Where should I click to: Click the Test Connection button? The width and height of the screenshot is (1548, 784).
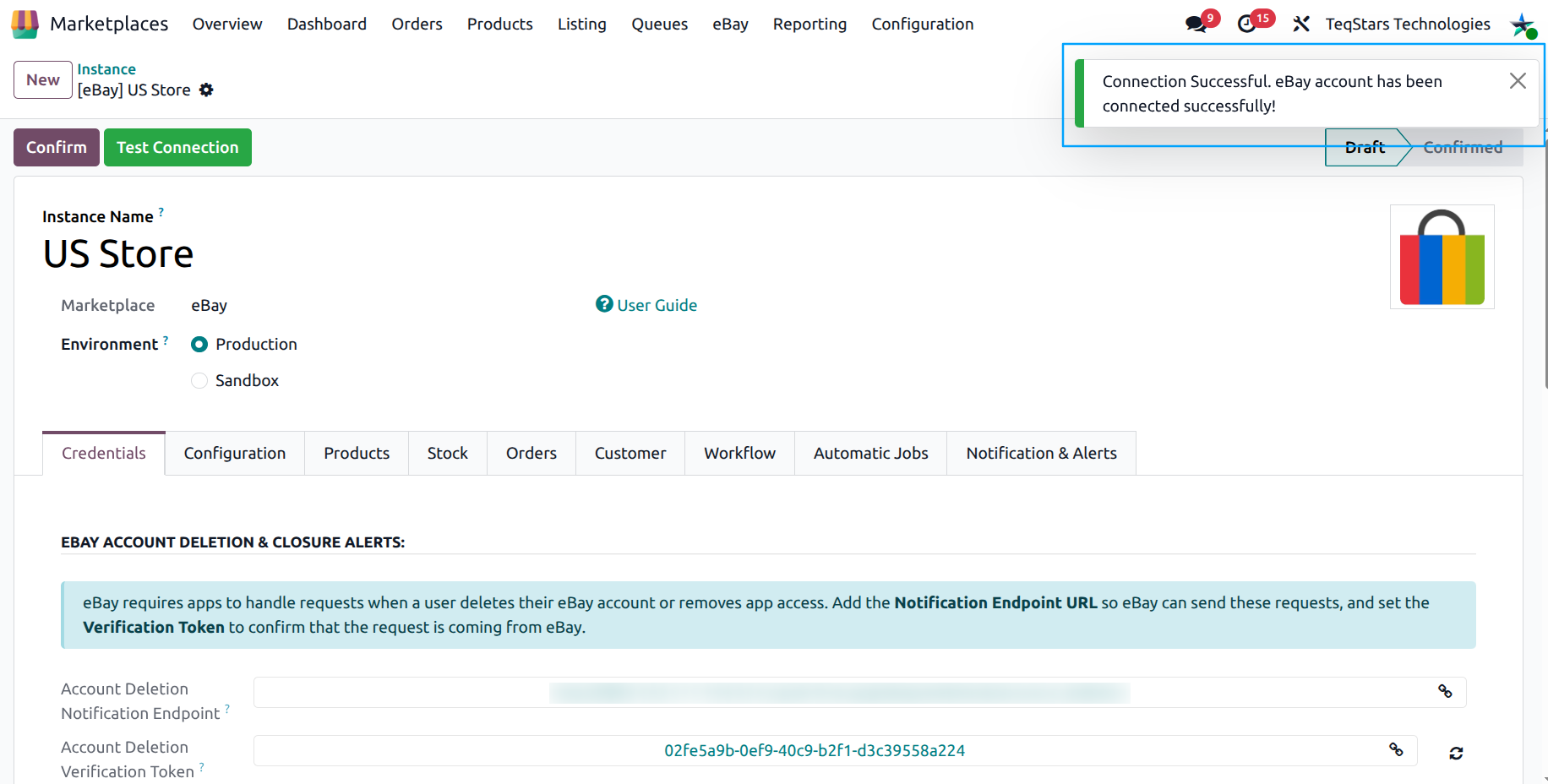click(177, 147)
